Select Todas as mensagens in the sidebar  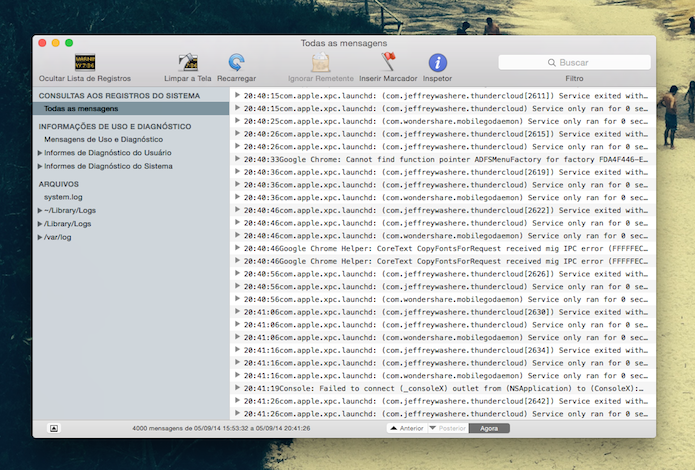[x=131, y=109]
